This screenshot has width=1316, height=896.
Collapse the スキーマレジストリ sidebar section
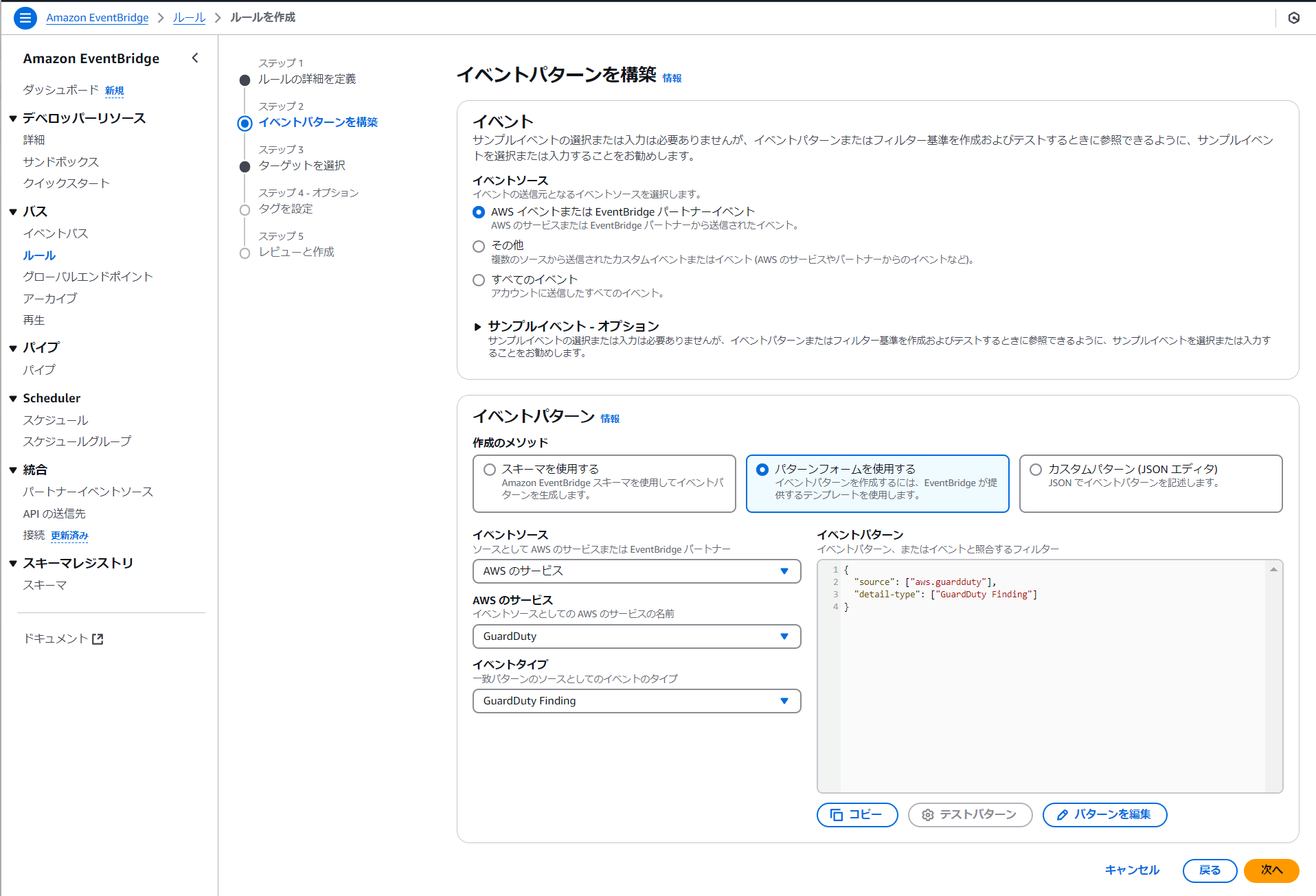click(13, 564)
